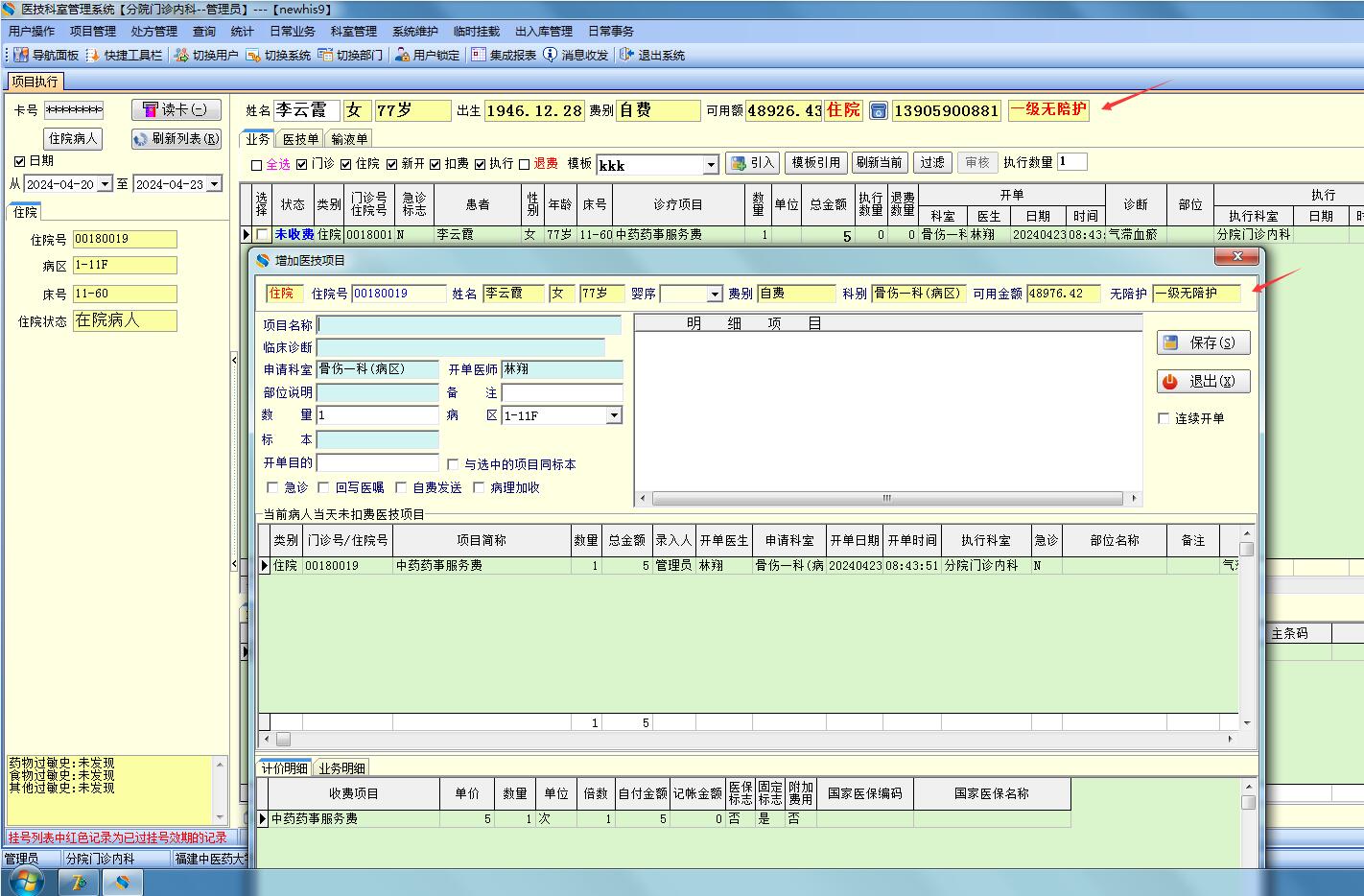Image resolution: width=1364 pixels, height=896 pixels.
Task: Click the 执行数量 input field
Action: [1072, 162]
